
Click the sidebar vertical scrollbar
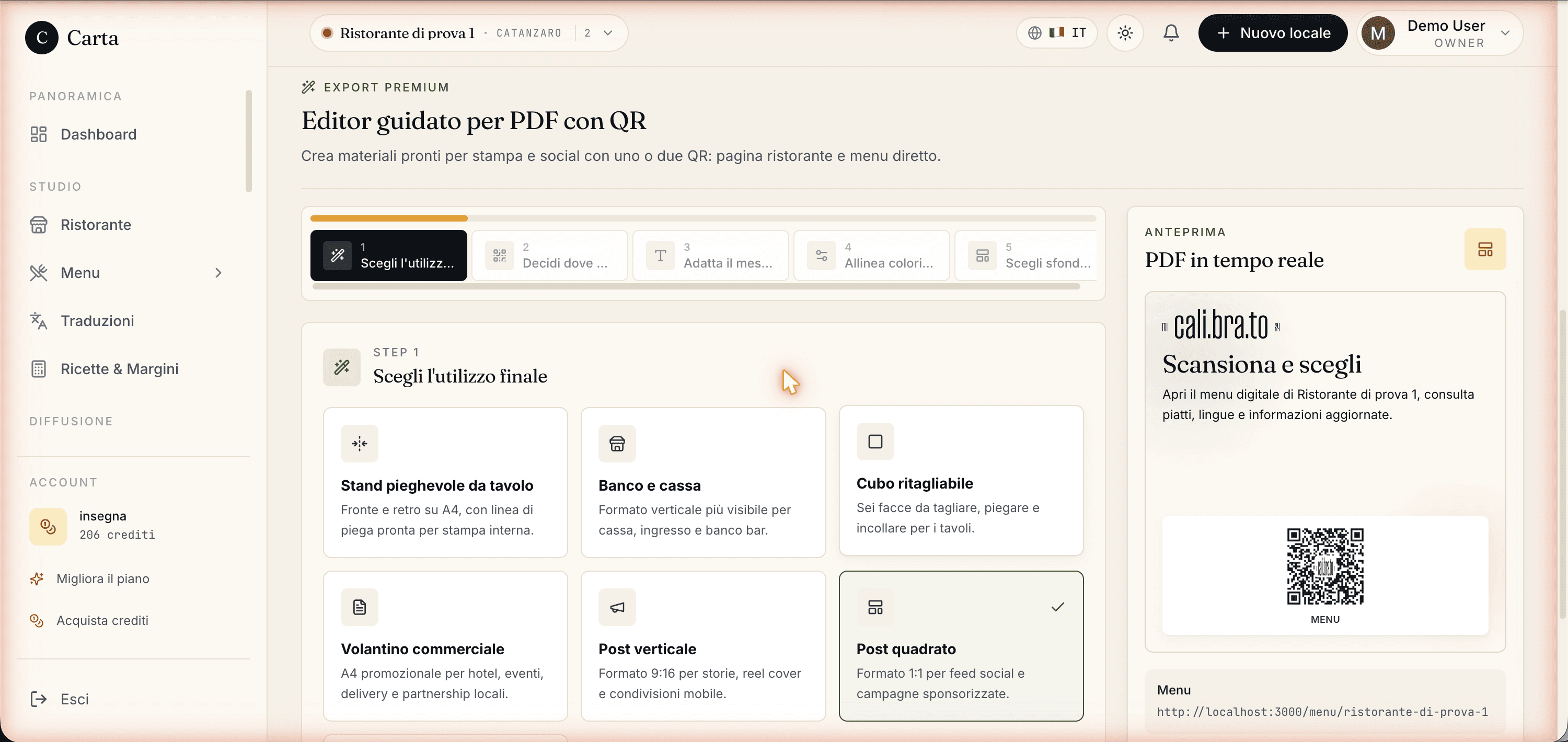coord(248,141)
